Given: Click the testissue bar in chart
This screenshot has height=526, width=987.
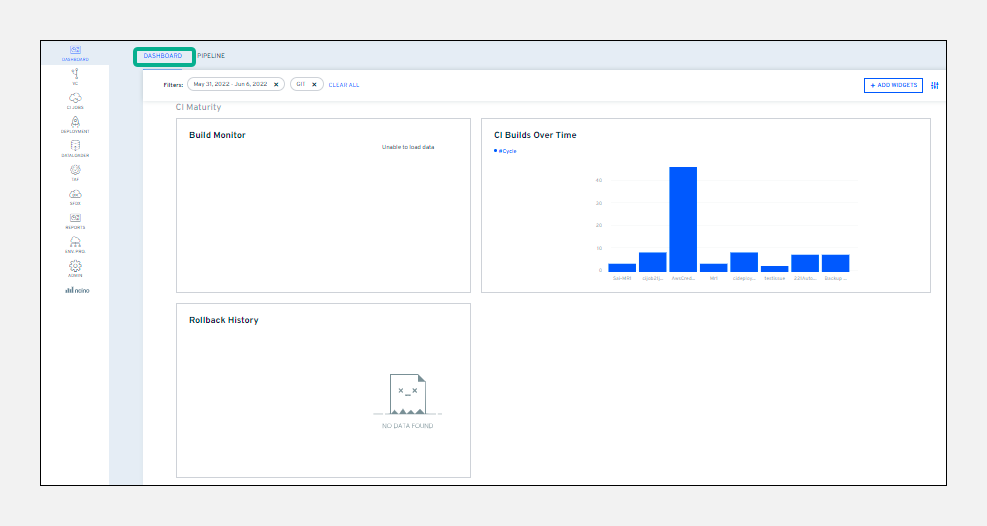Looking at the screenshot, I should 774,269.
